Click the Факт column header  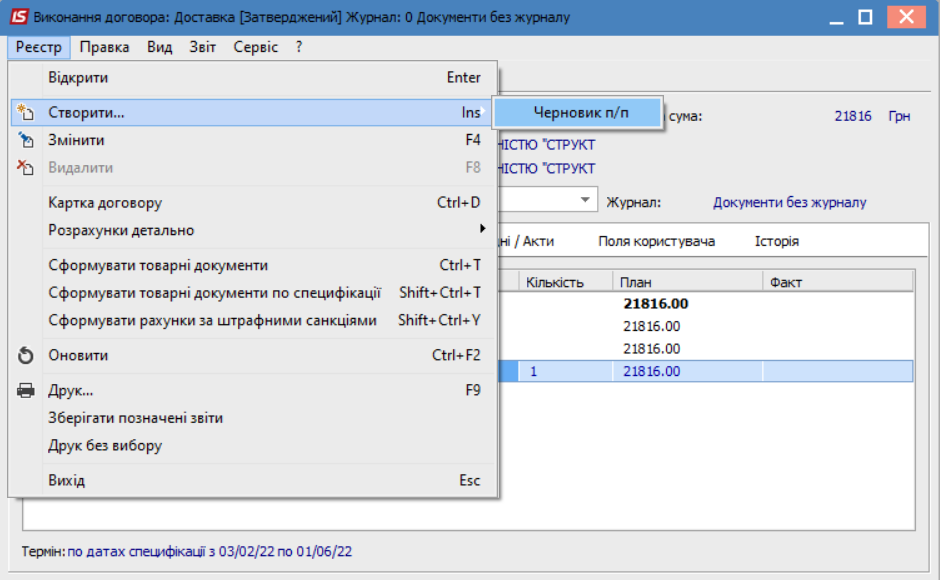(837, 282)
